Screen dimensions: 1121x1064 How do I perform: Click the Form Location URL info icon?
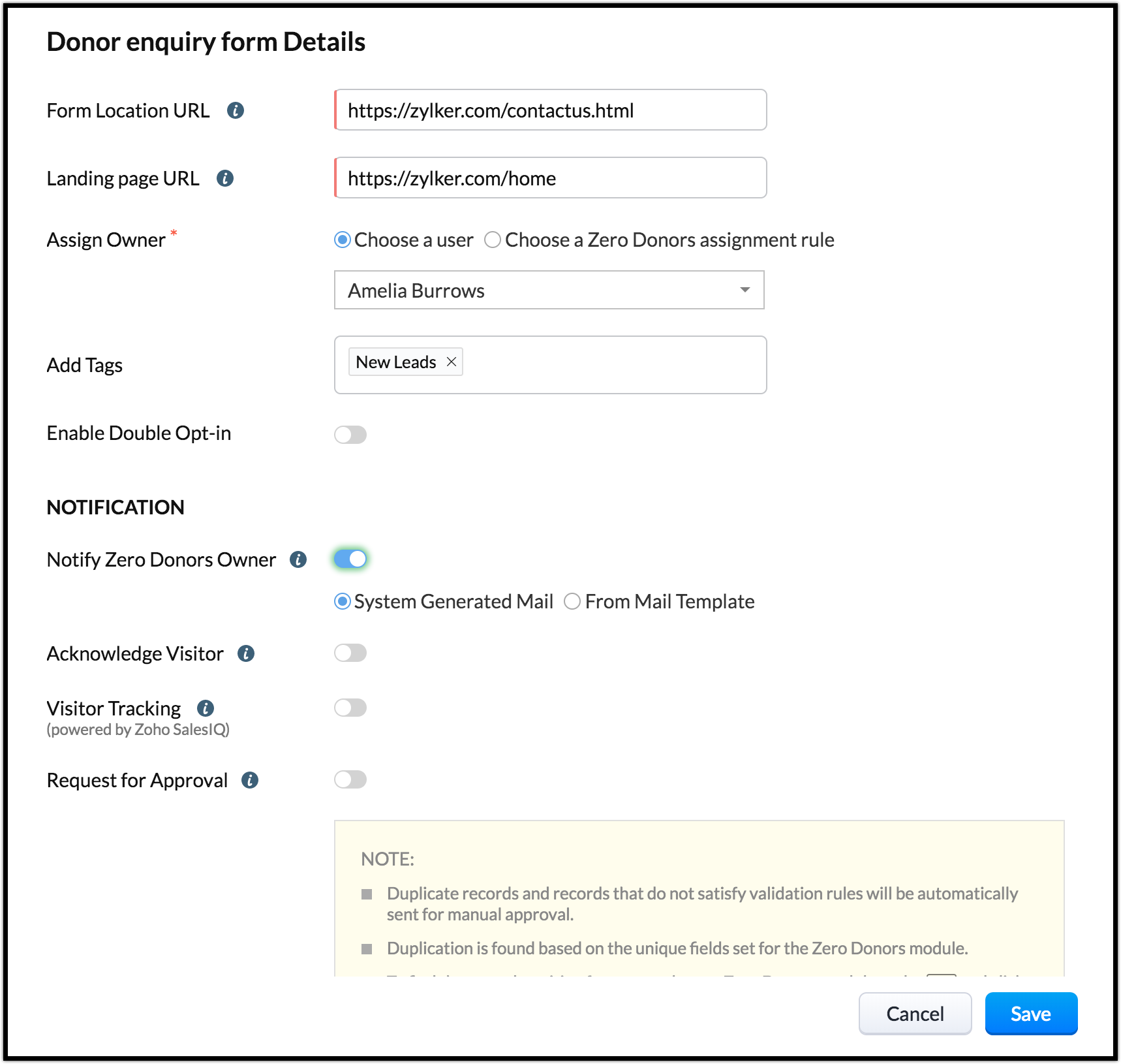click(236, 110)
